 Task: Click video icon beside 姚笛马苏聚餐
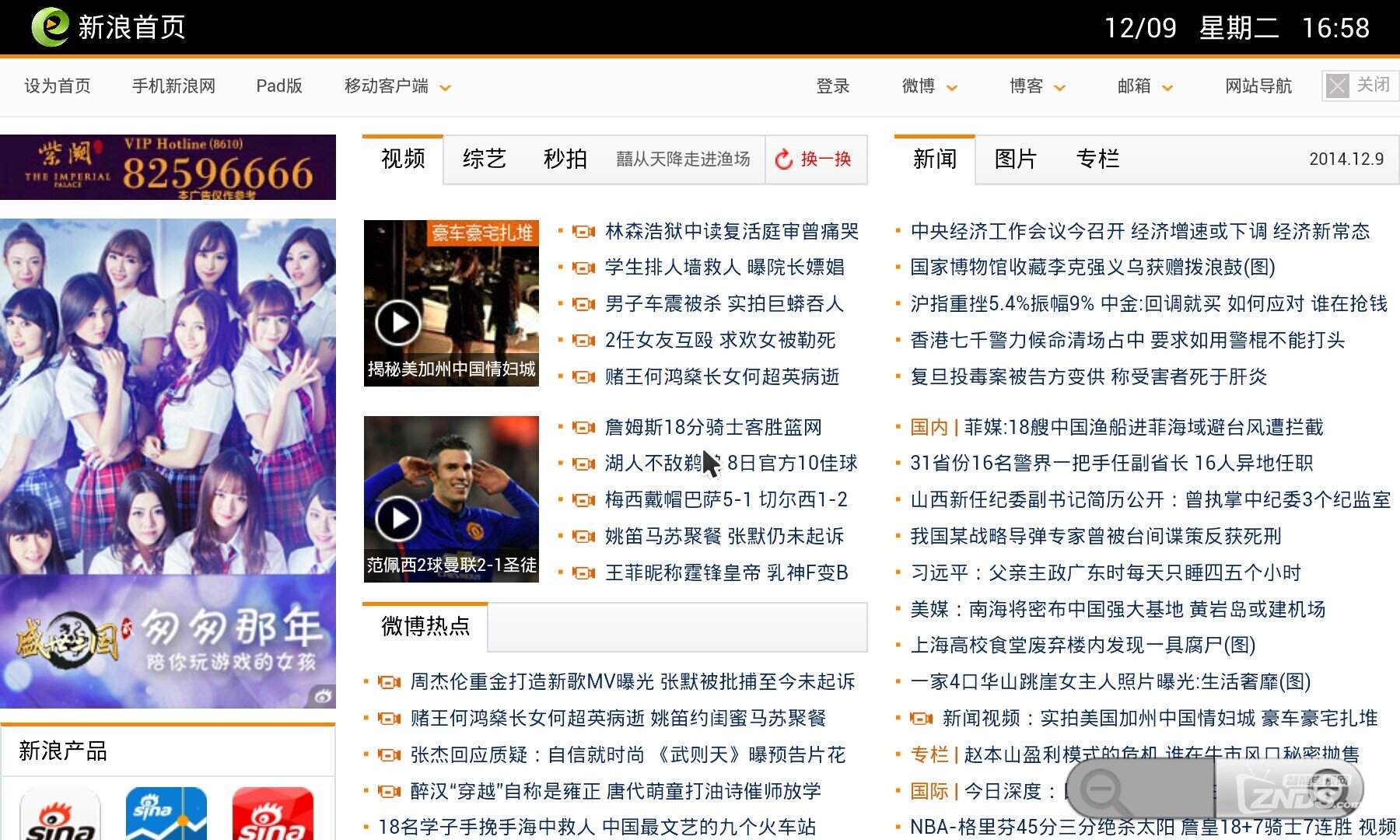click(x=583, y=537)
